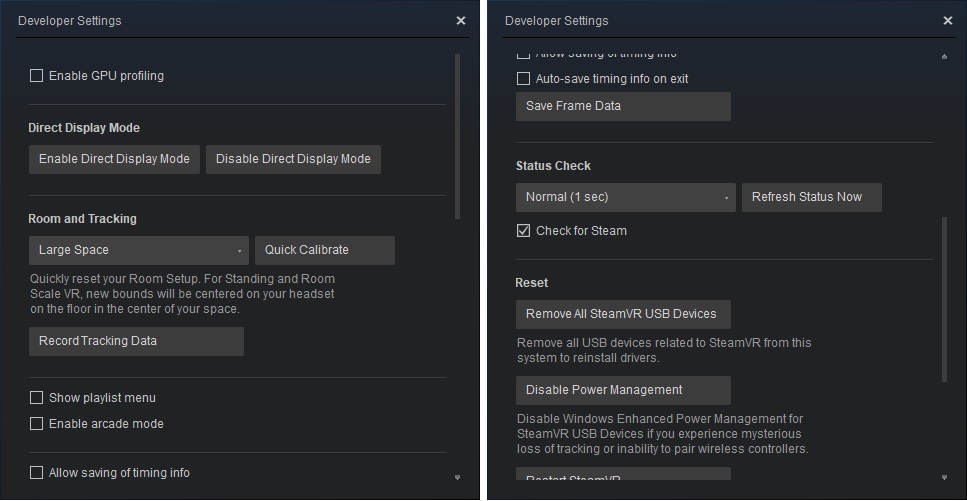The image size is (967, 501).
Task: Click the right window vertical scrollbar thumb
Action: 944,300
